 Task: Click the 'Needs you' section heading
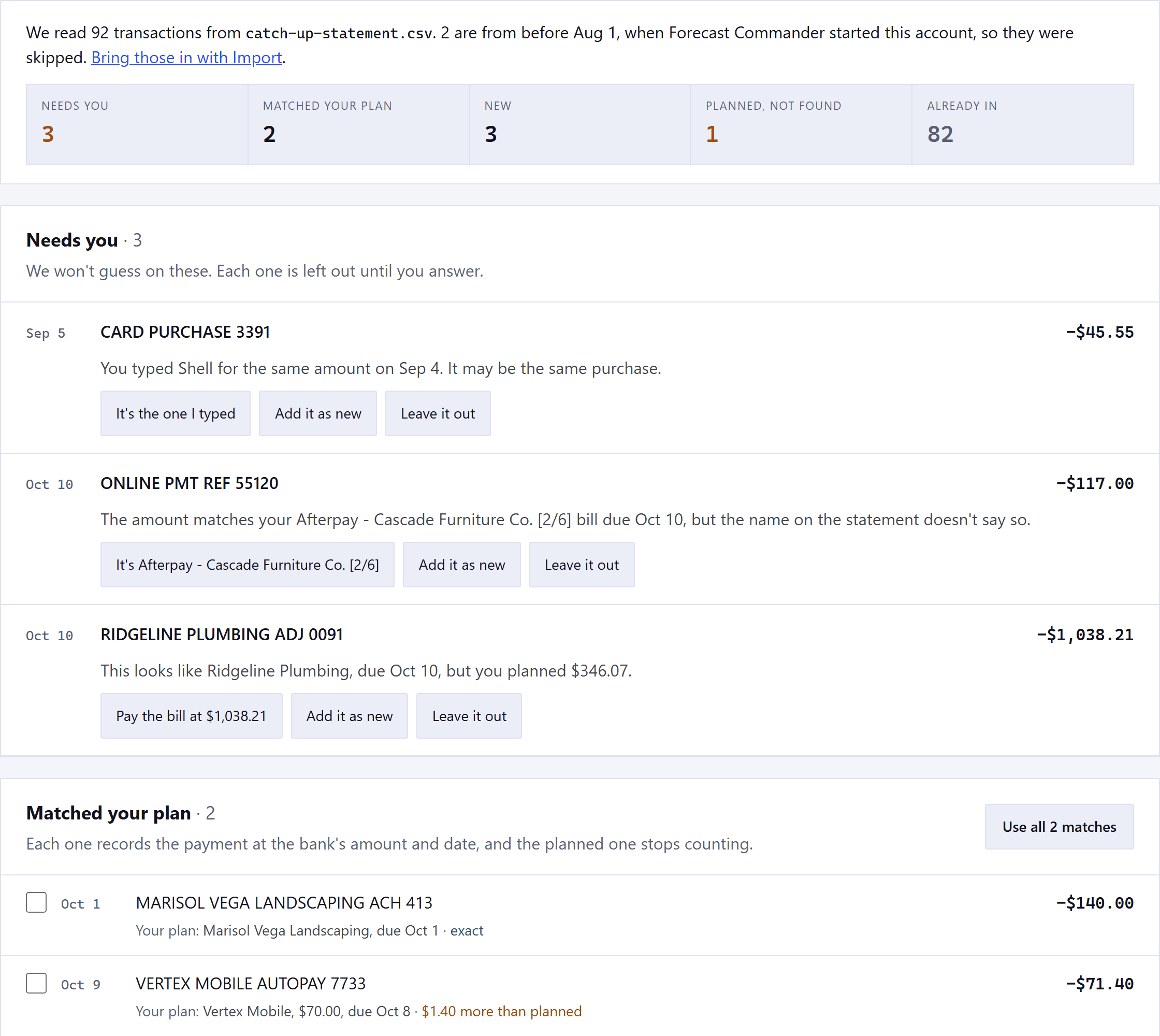72,240
